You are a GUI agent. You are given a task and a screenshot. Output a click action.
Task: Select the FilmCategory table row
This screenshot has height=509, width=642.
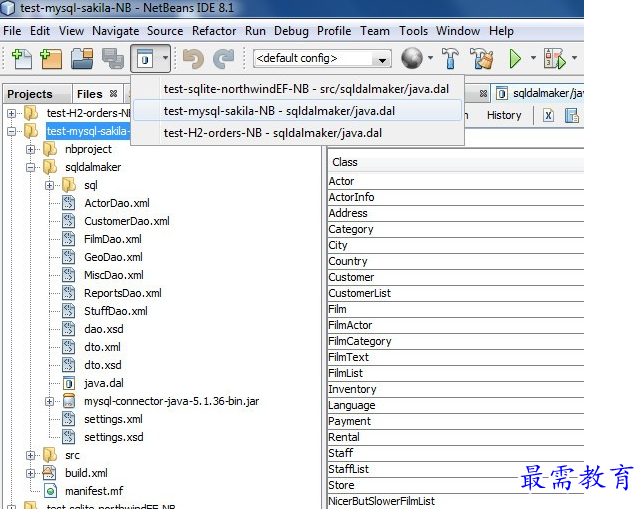[x=456, y=341]
